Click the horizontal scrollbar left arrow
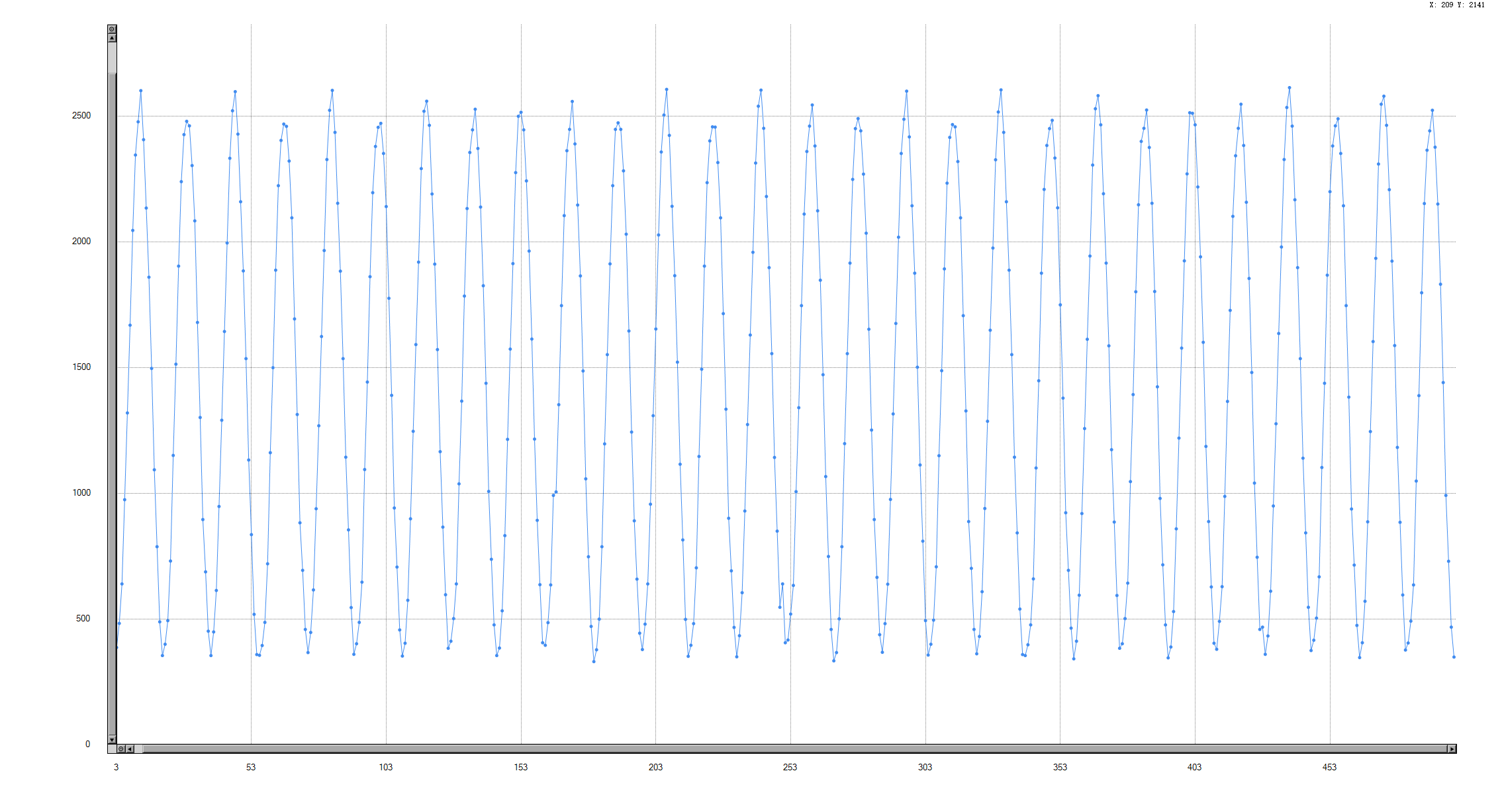The height and width of the screenshot is (812, 1502). tap(130, 748)
